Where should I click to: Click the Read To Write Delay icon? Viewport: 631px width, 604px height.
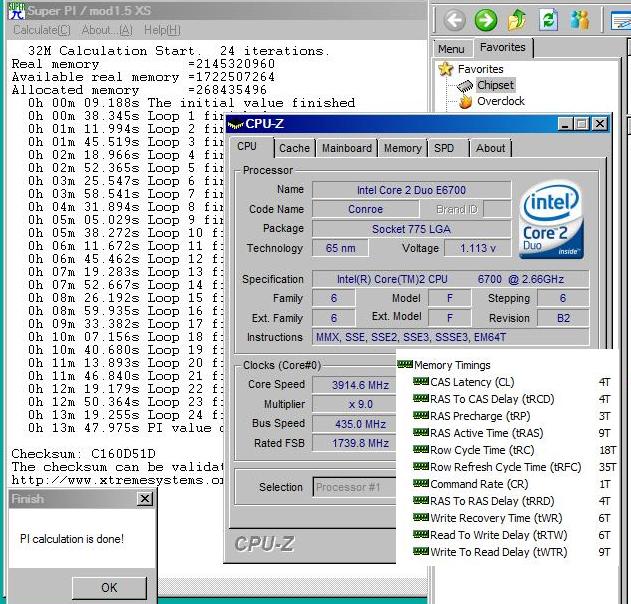point(421,534)
